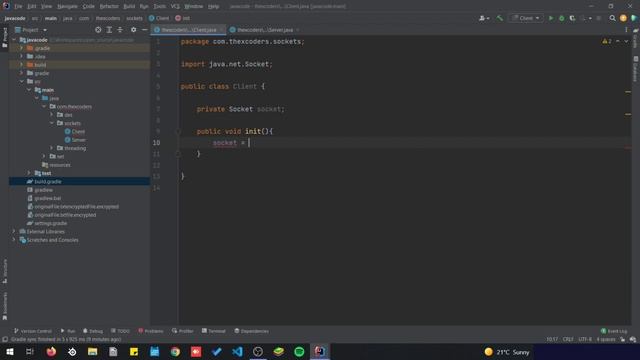The image size is (640, 360).
Task: Go to next highlighted error arrow
Action: click(x=626, y=41)
